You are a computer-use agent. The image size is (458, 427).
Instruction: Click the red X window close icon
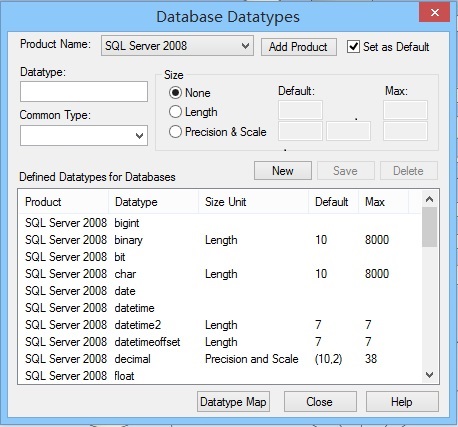(435, 13)
